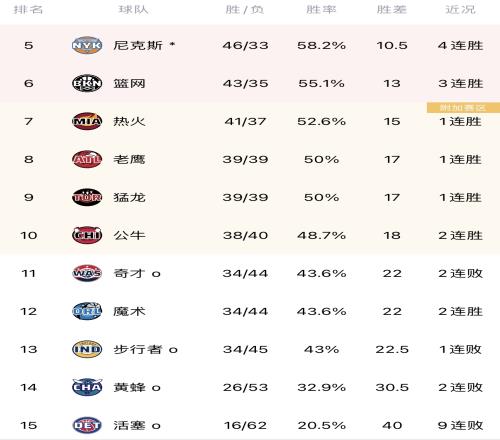The height and width of the screenshot is (440, 500).
Task: Open team name 步行者
Action: (138, 349)
